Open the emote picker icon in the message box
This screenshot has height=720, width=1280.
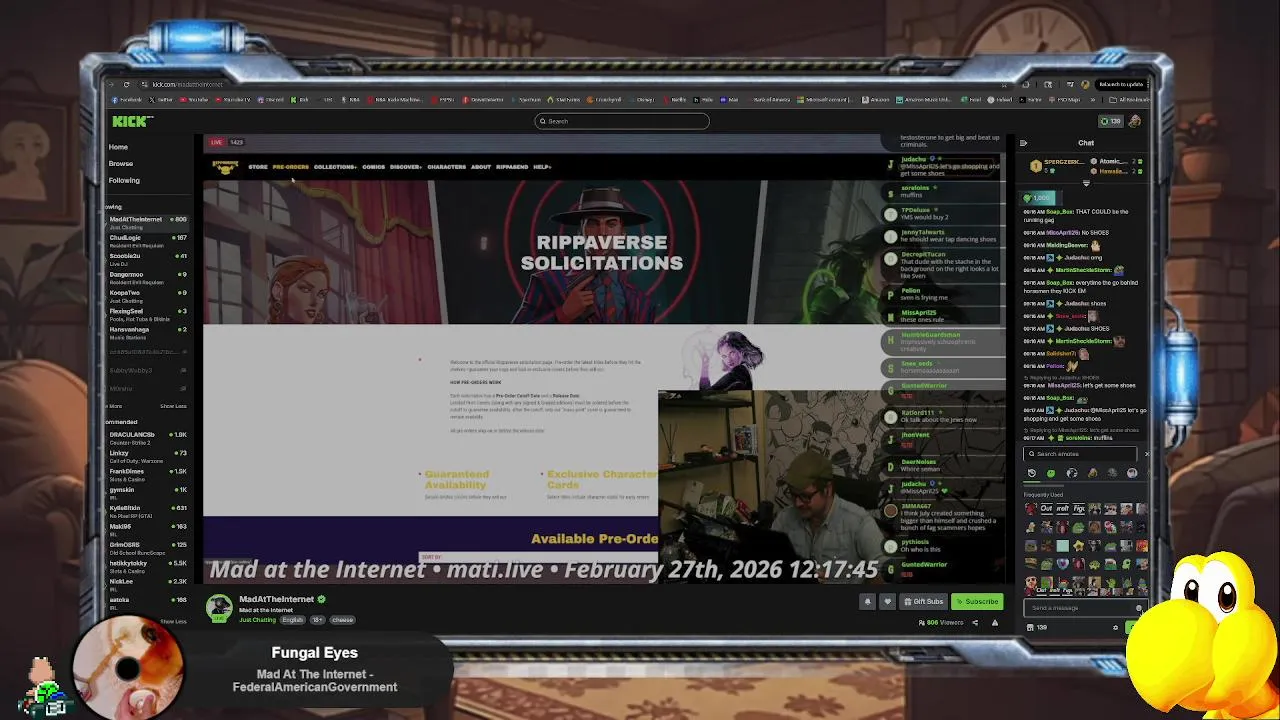1139,608
